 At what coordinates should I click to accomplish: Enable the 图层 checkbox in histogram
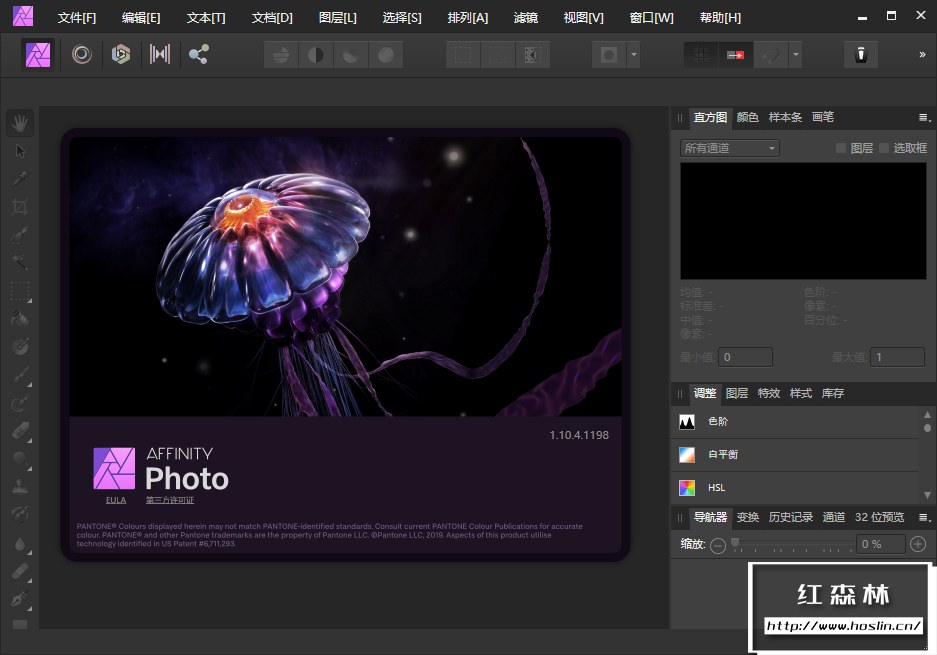pyautogui.click(x=841, y=148)
